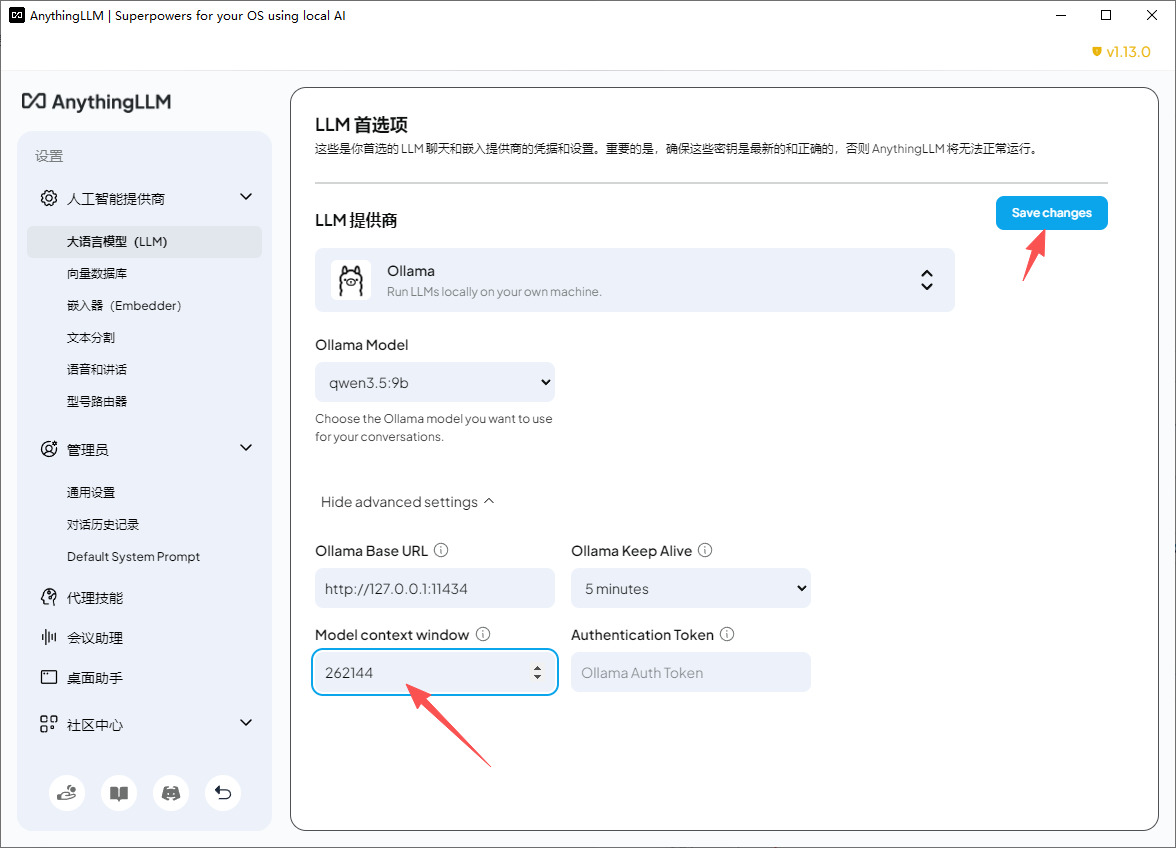This screenshot has width=1176, height=848.
Task: Collapse Hide advanced settings
Action: (407, 502)
